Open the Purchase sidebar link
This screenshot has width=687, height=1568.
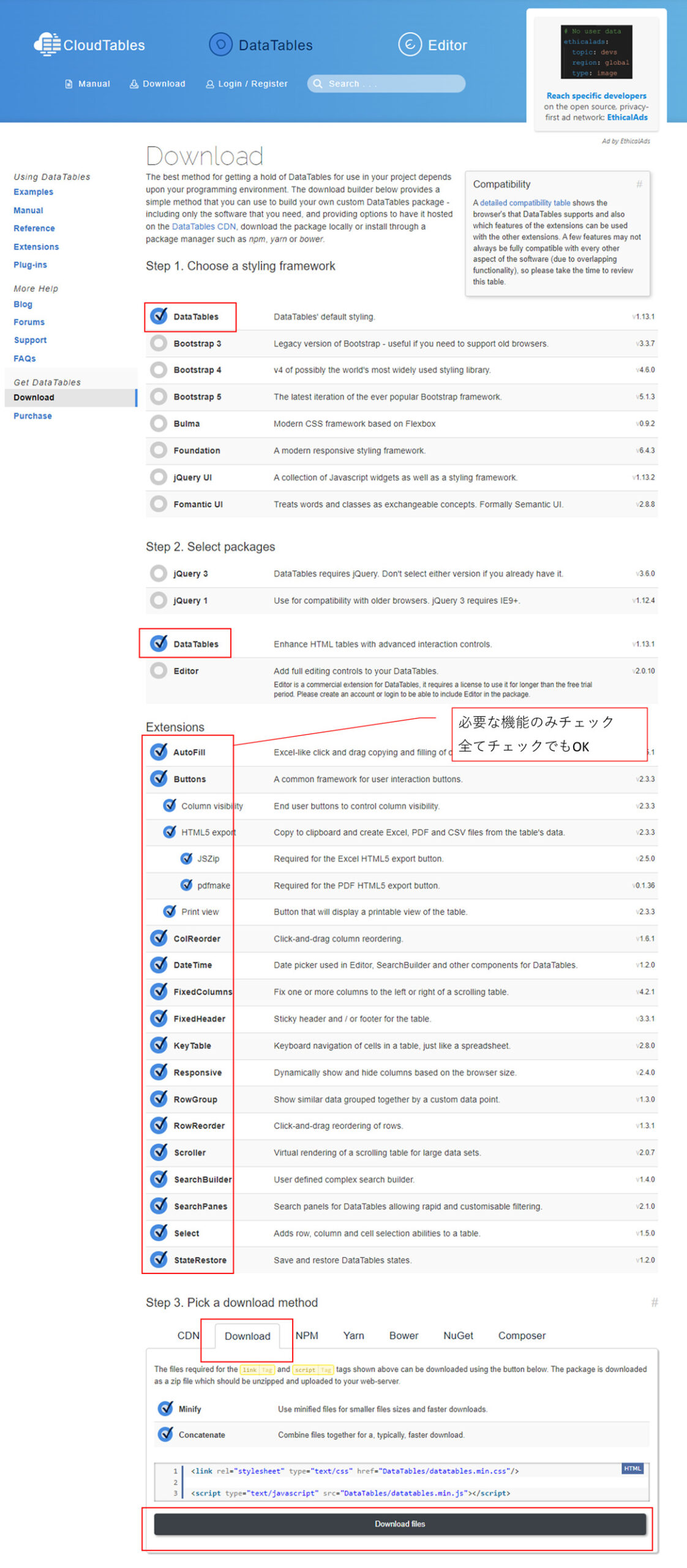point(32,415)
